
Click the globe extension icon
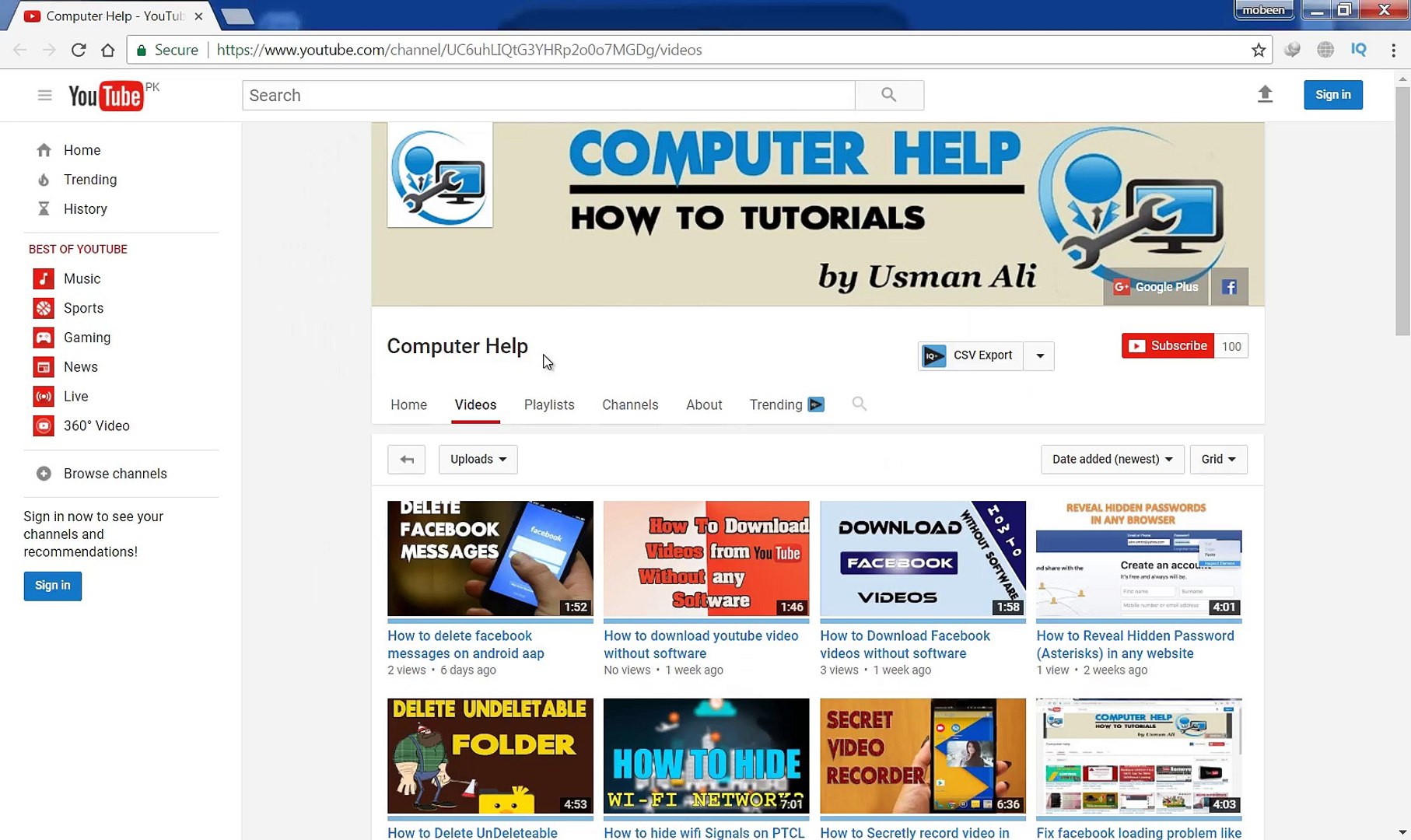(1325, 50)
